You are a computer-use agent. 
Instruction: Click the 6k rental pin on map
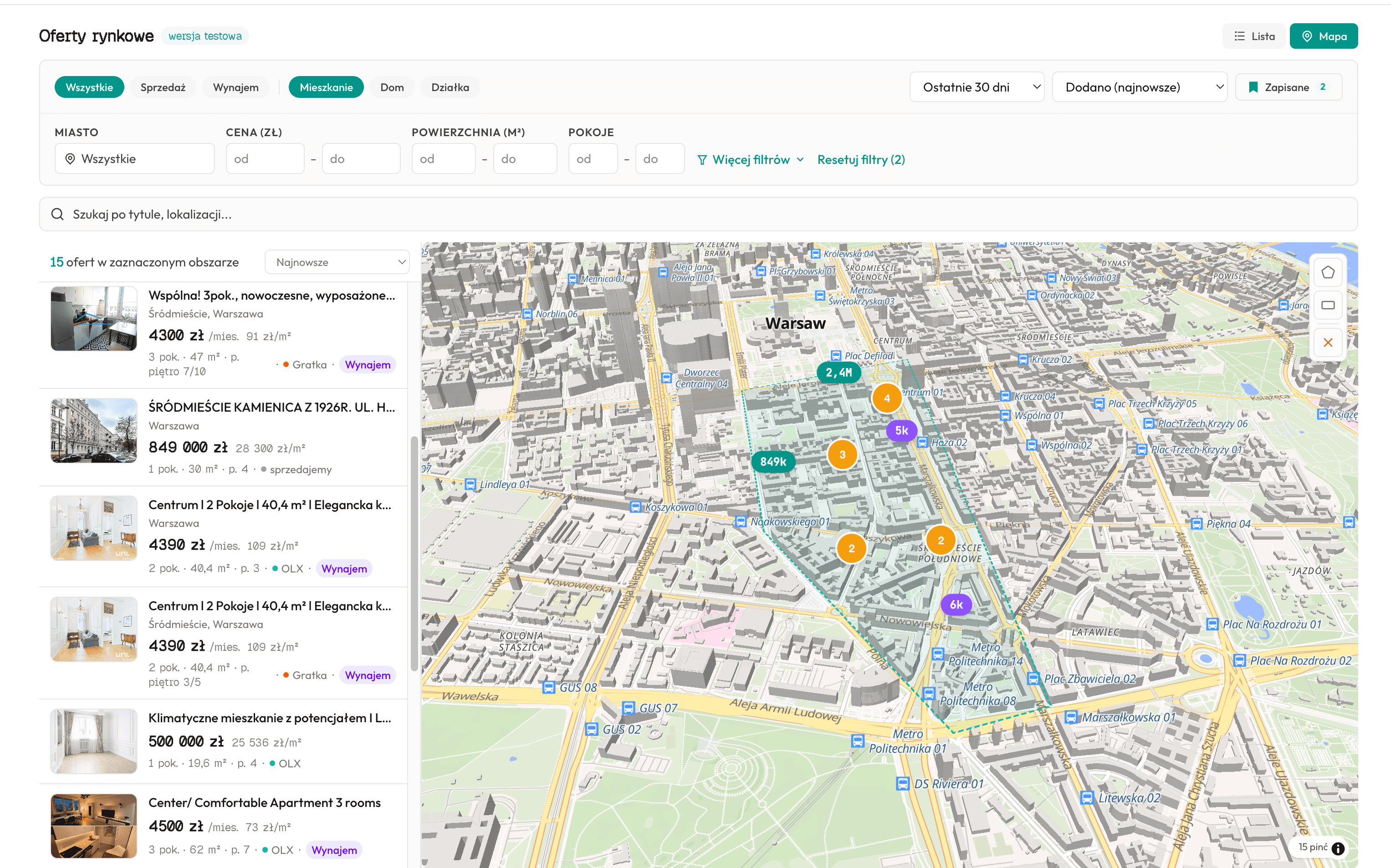(x=956, y=604)
